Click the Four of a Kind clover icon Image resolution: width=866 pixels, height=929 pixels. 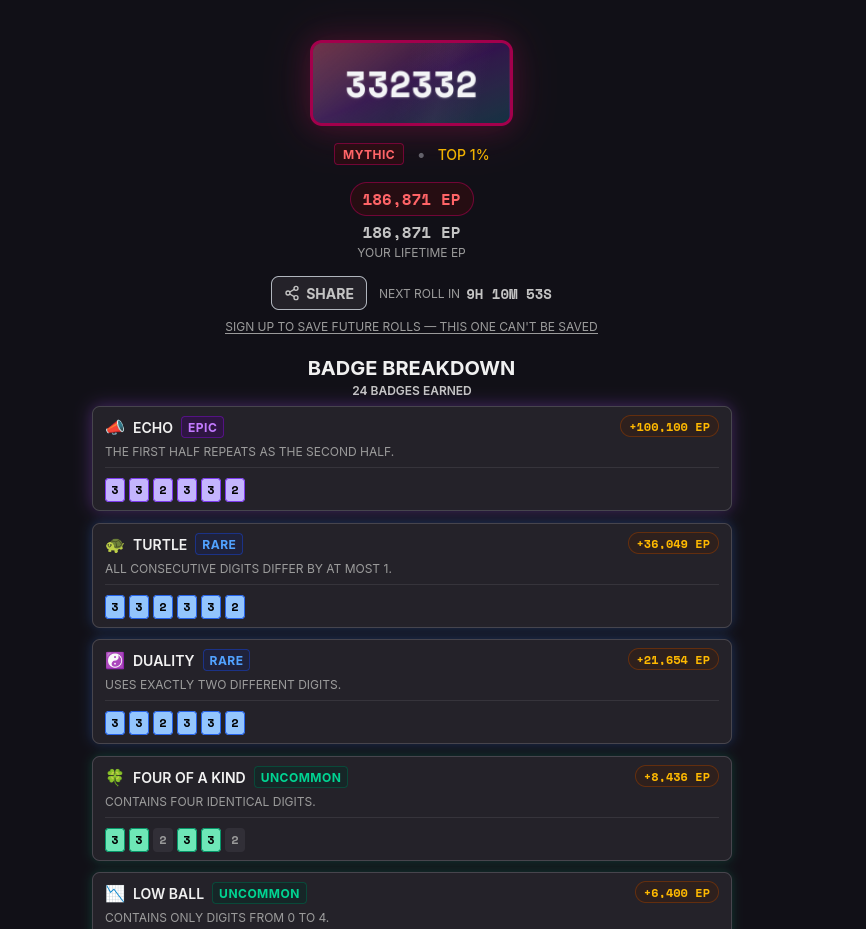(x=115, y=777)
